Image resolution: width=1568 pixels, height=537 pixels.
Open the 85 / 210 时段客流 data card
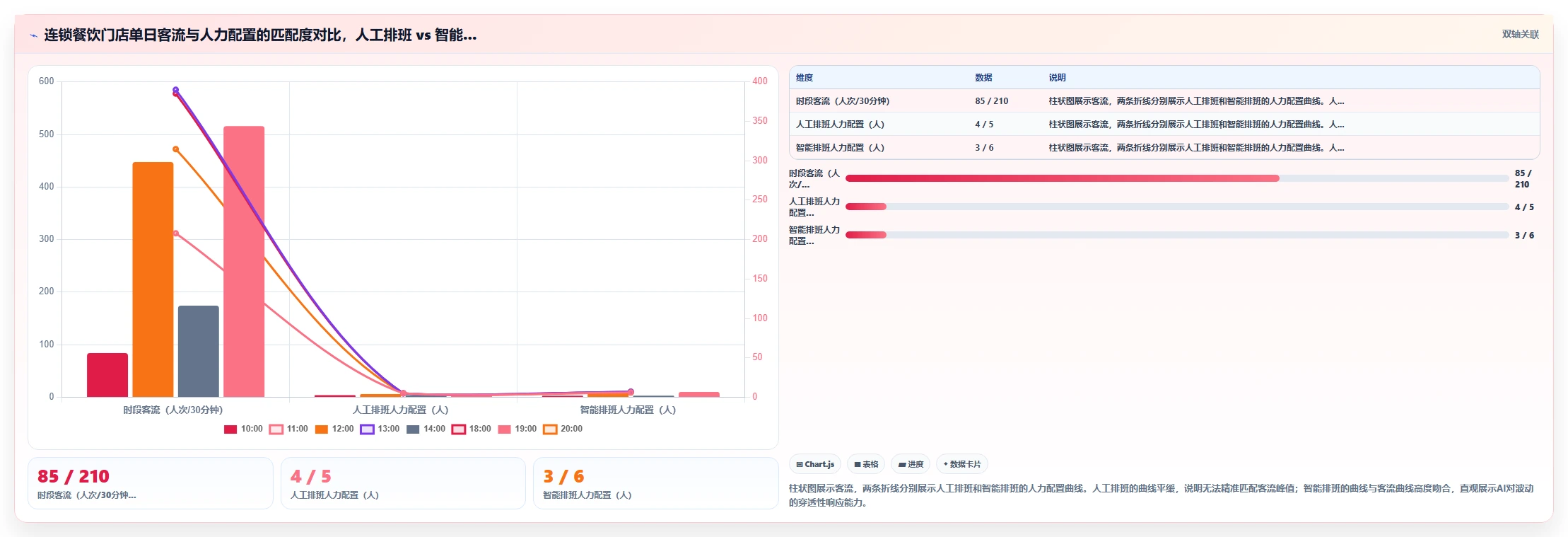point(151,483)
